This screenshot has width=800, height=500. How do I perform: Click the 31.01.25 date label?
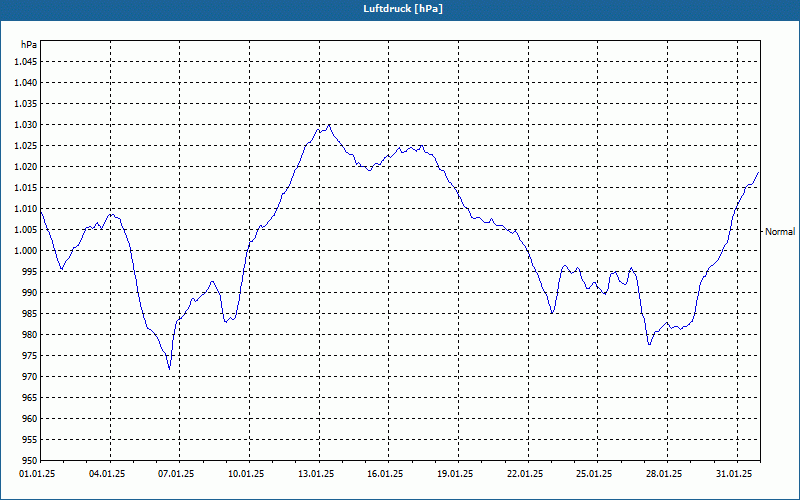(734, 474)
